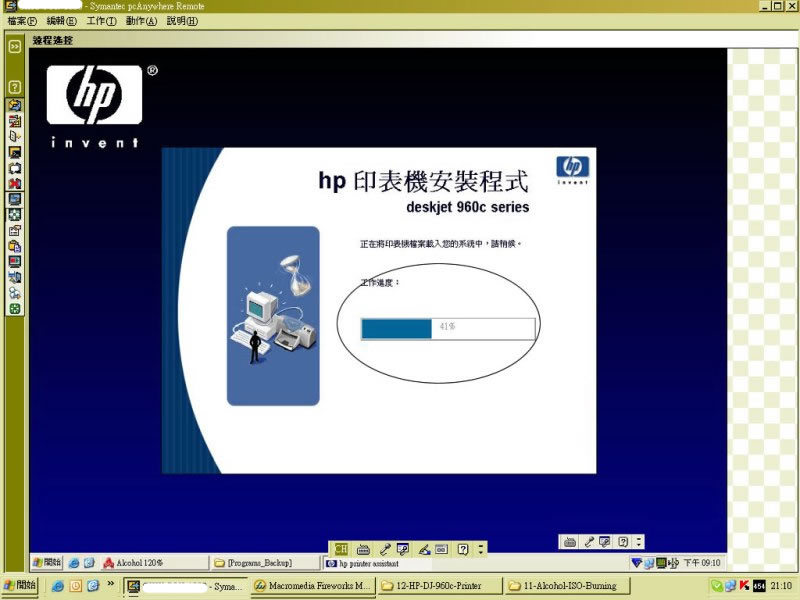Click the microphone icon on the CH language bar
The width and height of the screenshot is (800, 600).
[x=385, y=549]
